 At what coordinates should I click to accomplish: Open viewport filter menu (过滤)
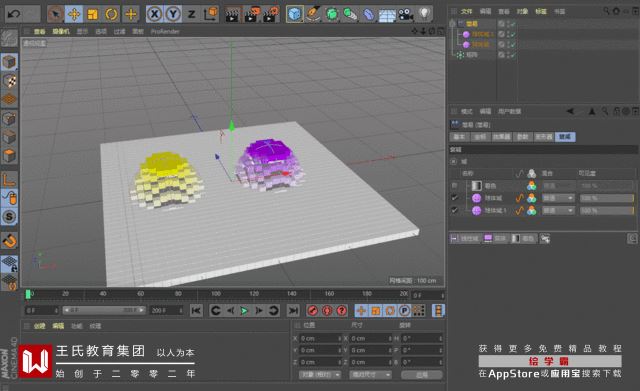coord(119,31)
